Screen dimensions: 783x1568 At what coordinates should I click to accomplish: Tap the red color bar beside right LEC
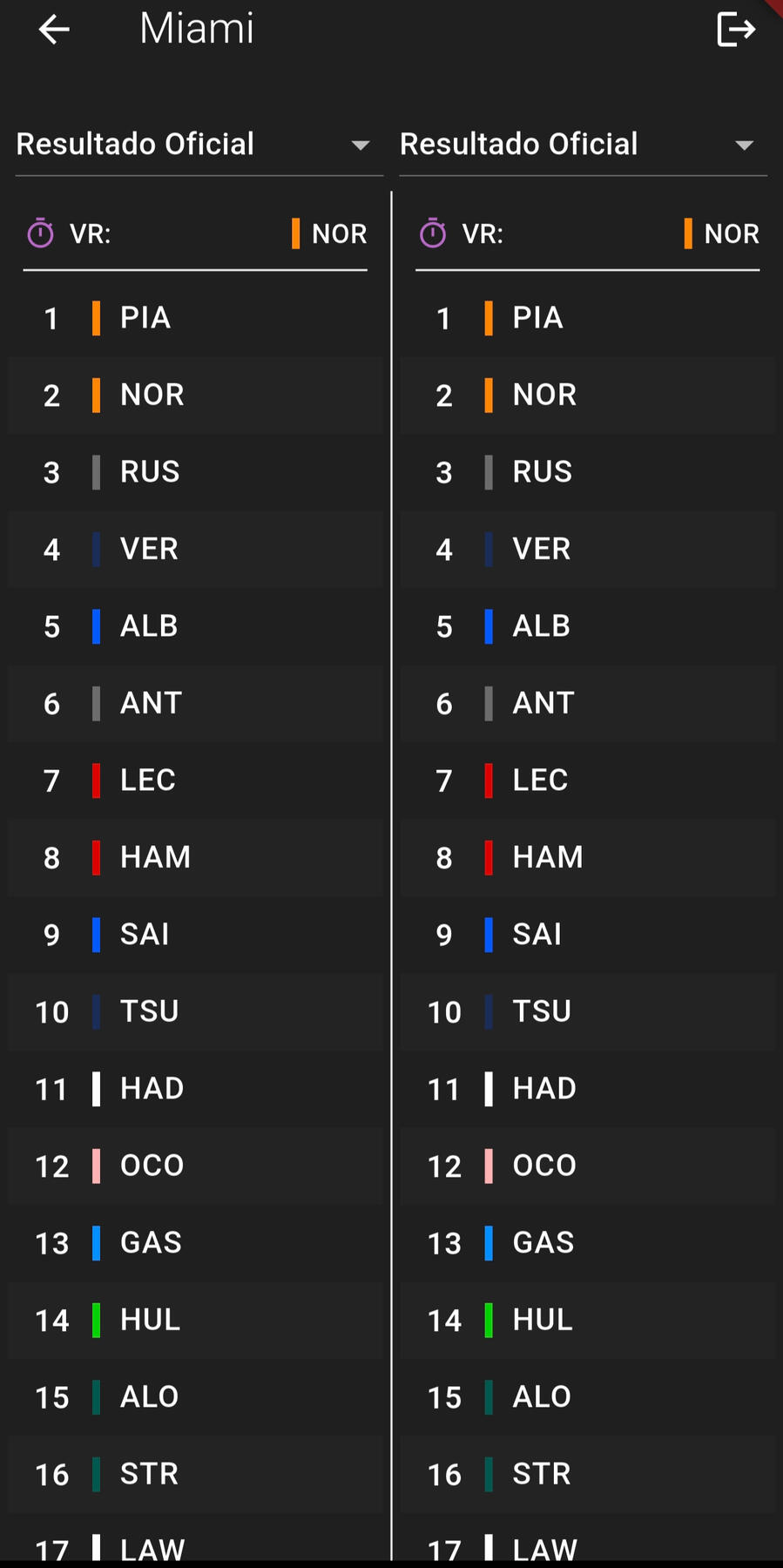(x=489, y=781)
